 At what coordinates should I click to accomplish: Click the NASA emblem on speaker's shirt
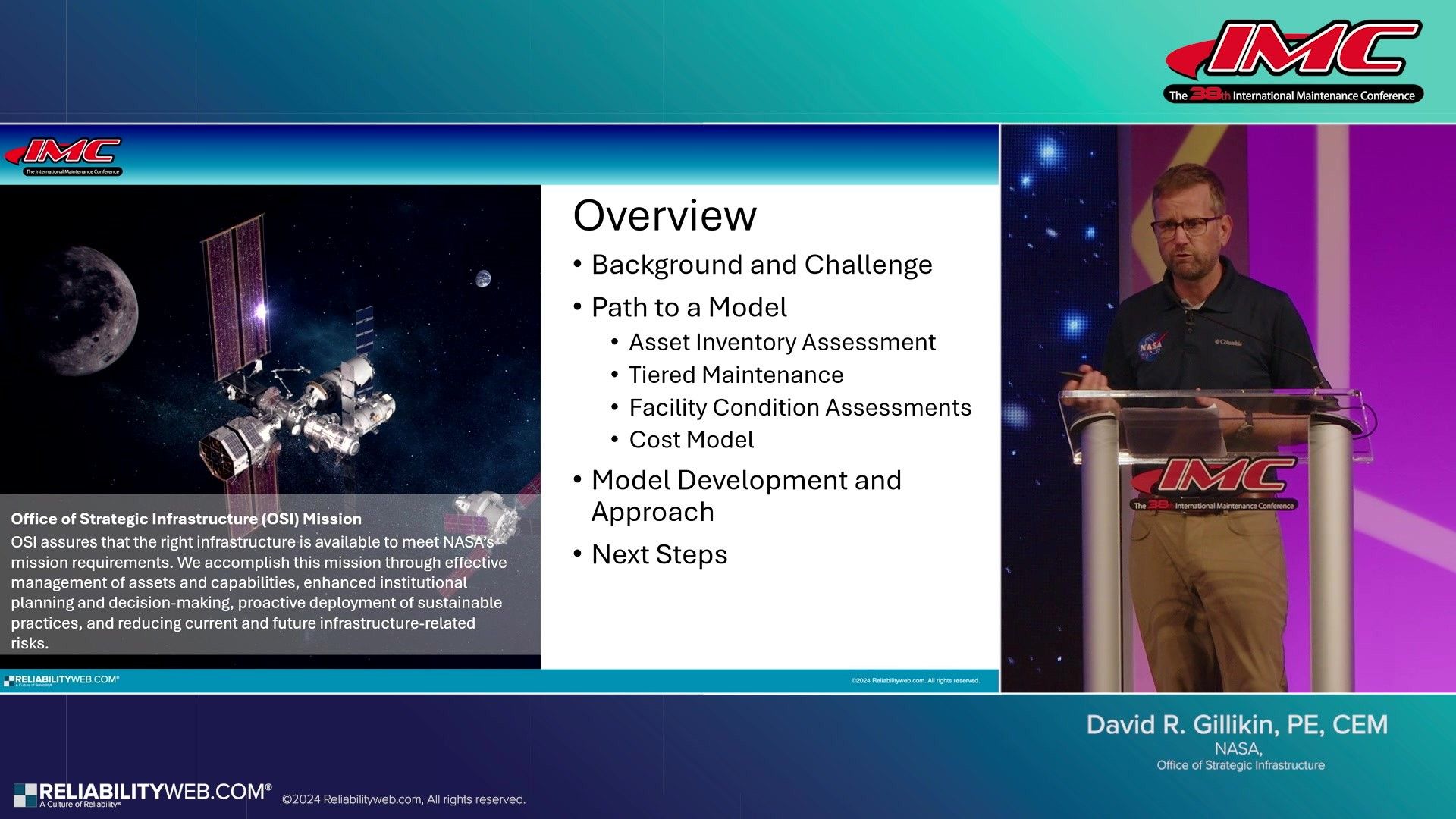pos(1150,347)
